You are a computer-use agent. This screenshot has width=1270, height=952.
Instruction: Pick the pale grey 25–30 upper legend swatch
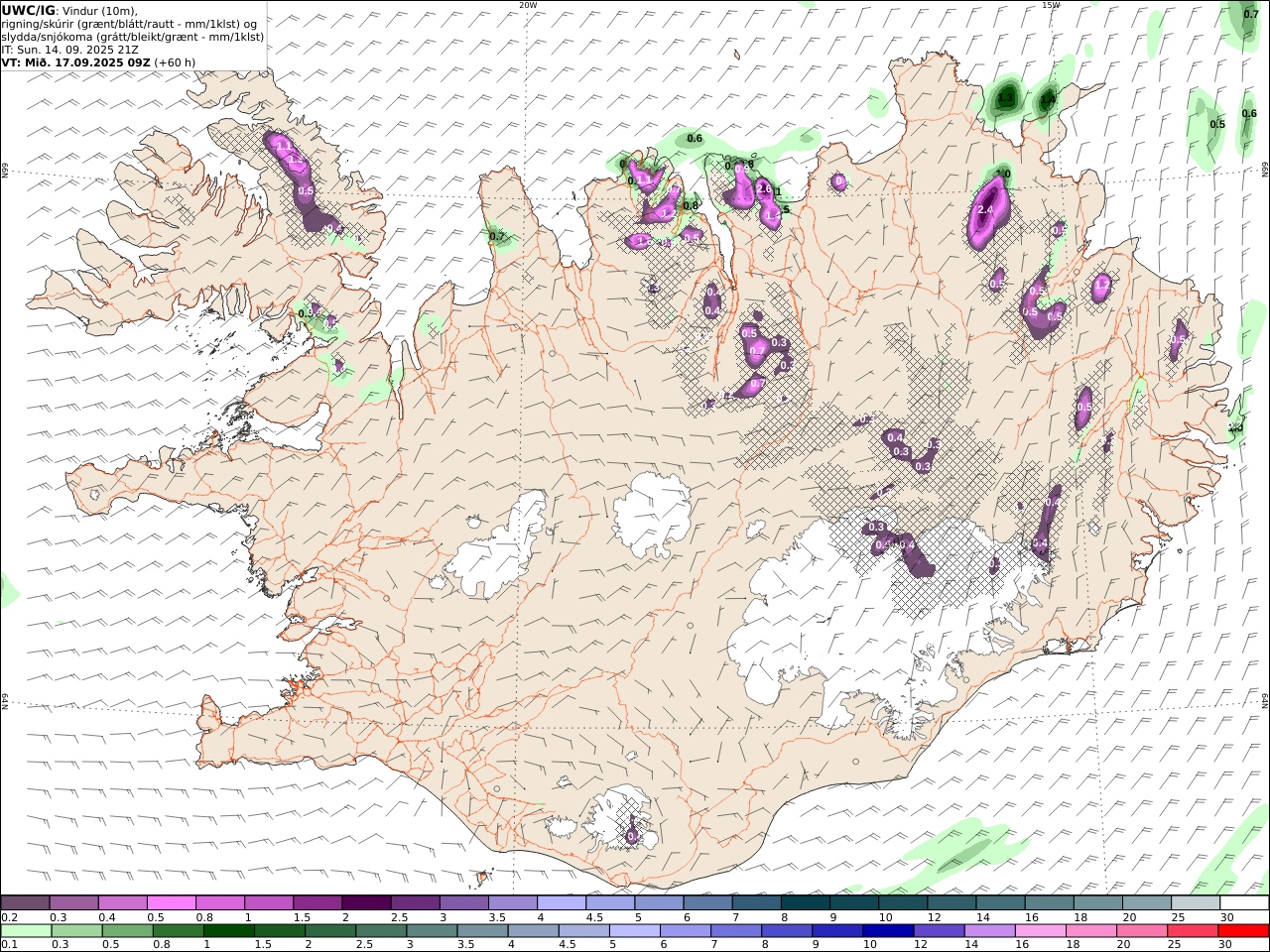coord(1195,902)
